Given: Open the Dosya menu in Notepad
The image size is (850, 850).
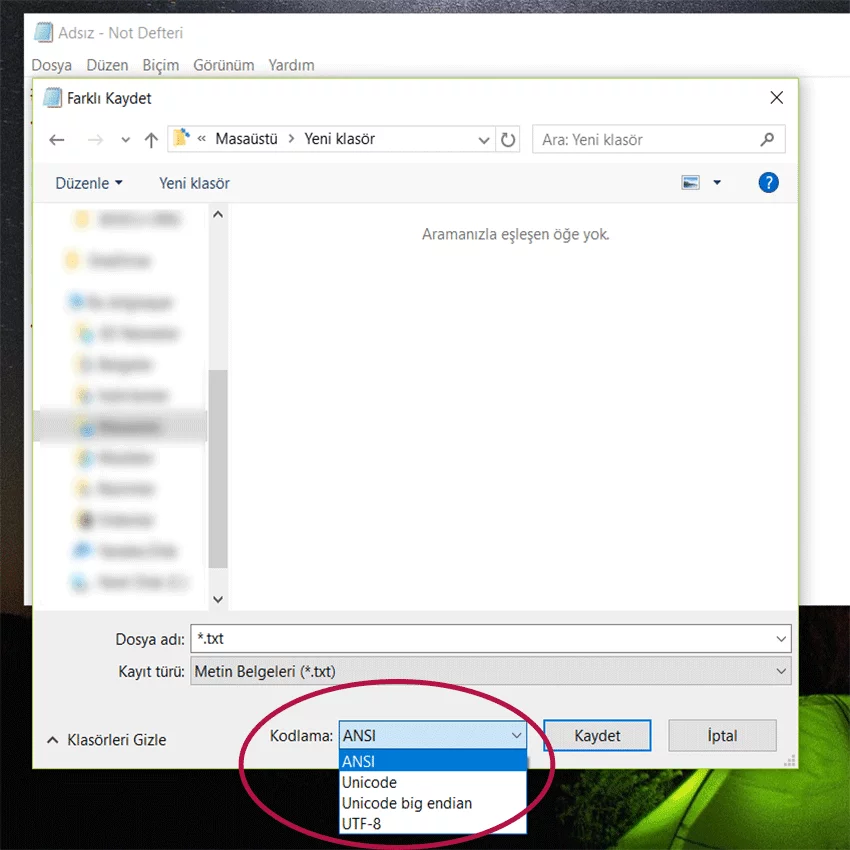Looking at the screenshot, I should point(51,65).
